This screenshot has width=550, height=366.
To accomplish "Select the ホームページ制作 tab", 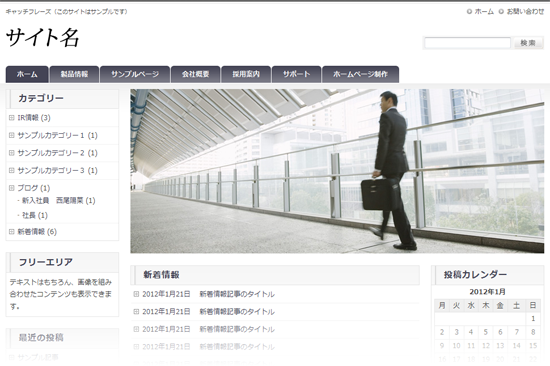I will [361, 74].
